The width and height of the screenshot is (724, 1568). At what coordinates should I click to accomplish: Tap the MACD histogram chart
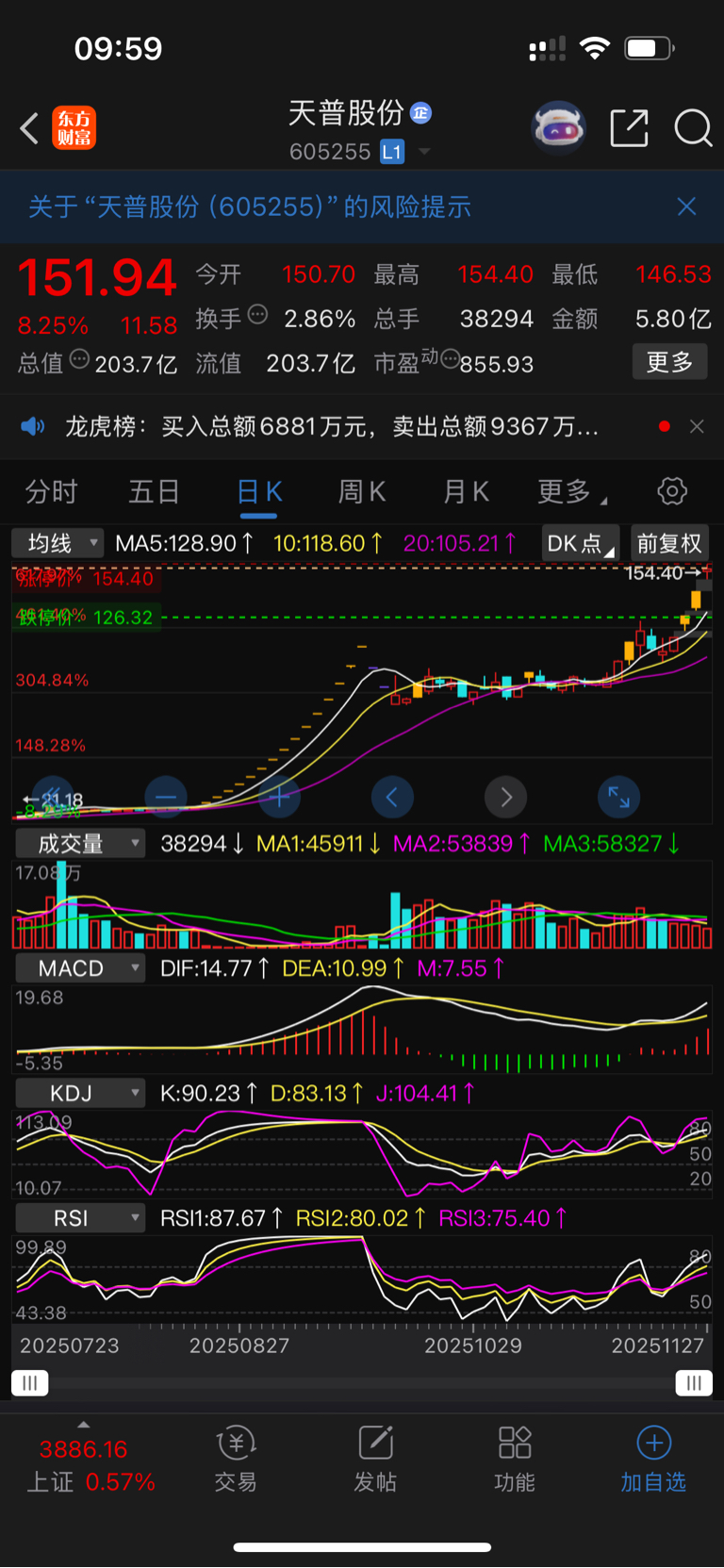(362, 1030)
